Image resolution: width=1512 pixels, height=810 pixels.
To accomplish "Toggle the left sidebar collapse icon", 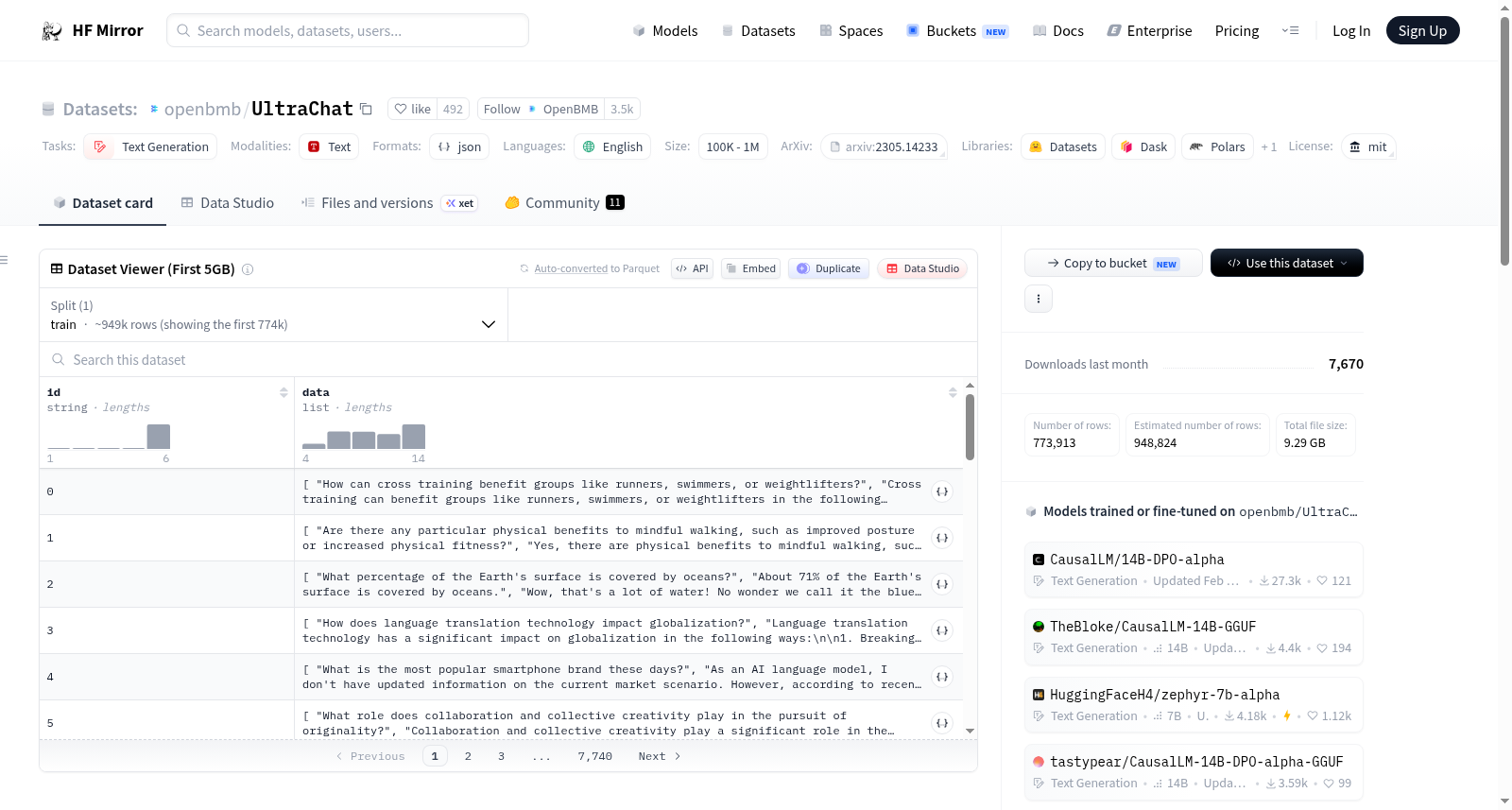I will coord(5,260).
